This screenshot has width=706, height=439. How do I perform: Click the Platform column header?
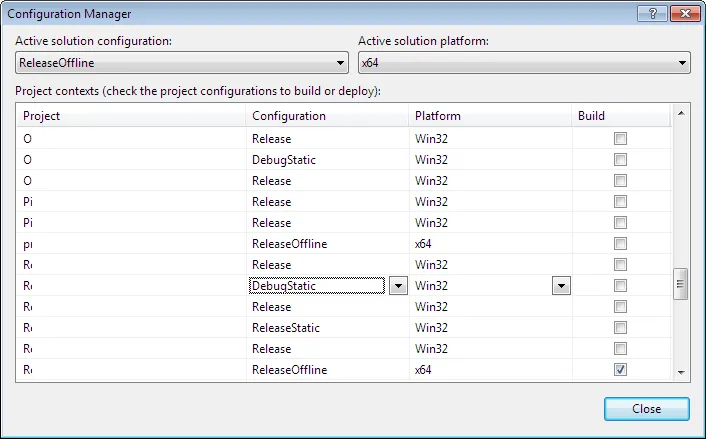(x=490, y=116)
